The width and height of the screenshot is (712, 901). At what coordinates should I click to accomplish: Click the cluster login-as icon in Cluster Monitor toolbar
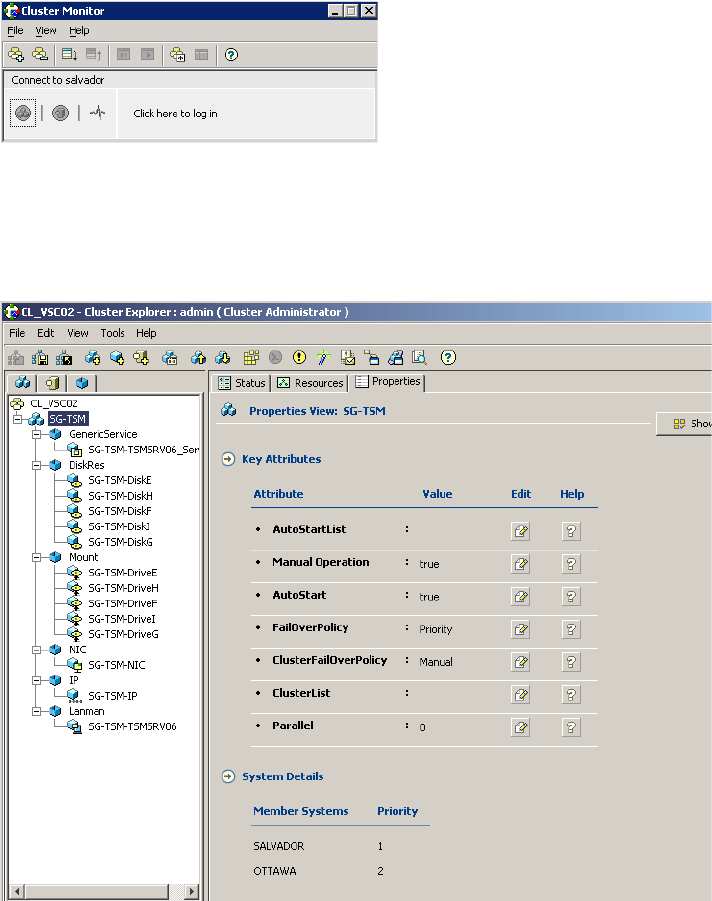[x=178, y=55]
